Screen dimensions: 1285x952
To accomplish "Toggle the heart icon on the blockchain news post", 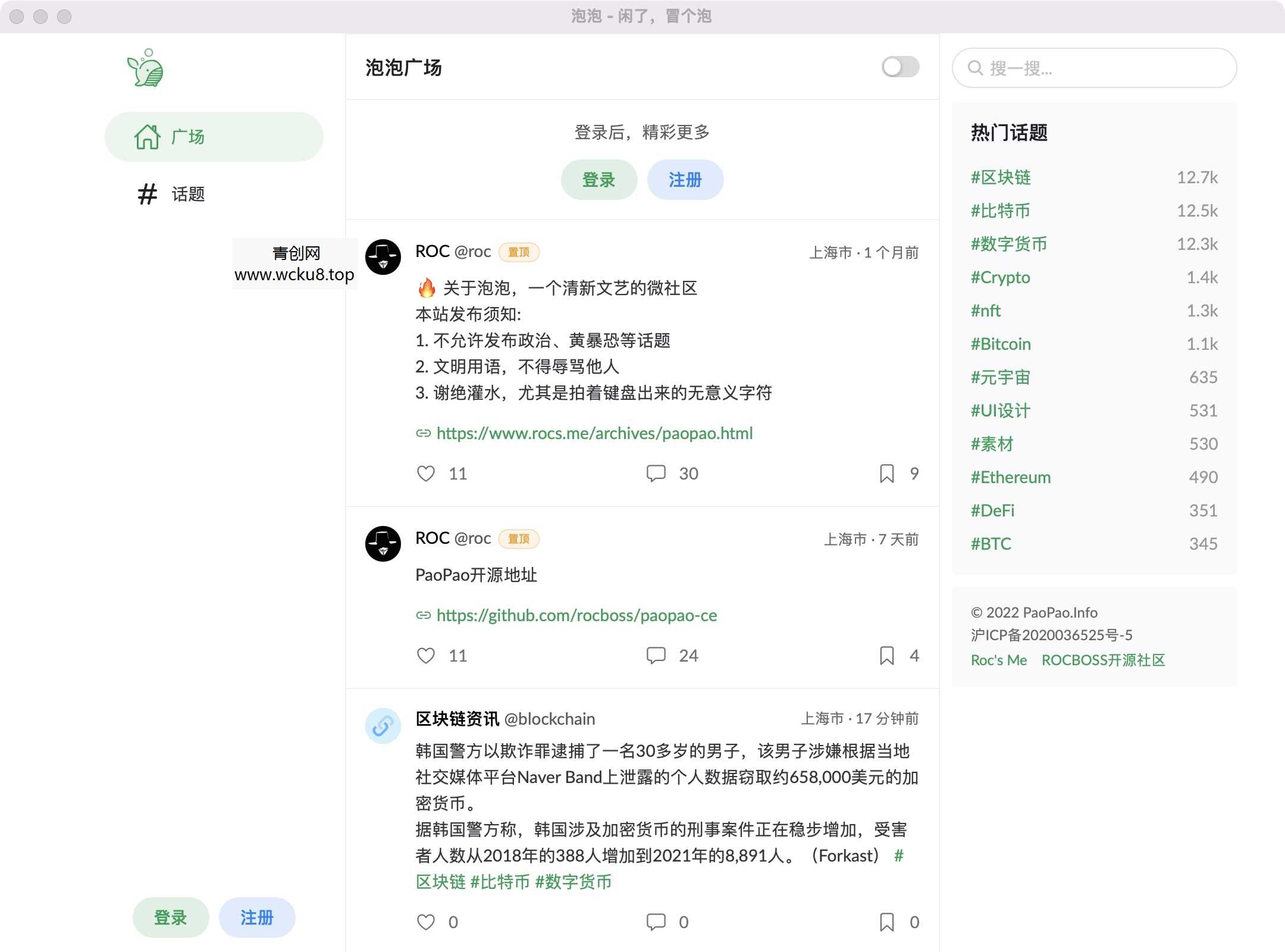I will tap(426, 922).
